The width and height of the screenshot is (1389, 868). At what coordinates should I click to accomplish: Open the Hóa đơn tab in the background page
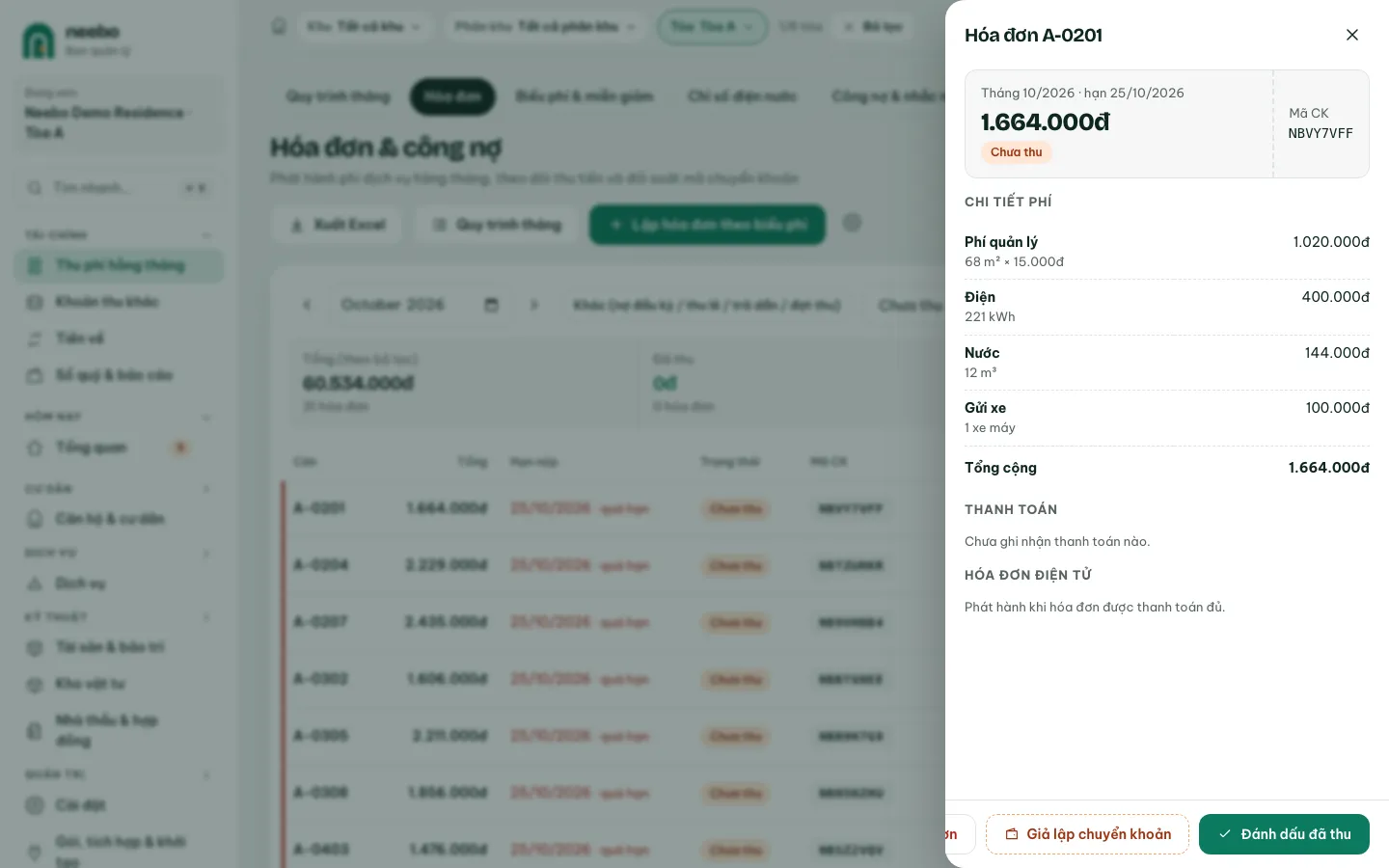point(452,96)
